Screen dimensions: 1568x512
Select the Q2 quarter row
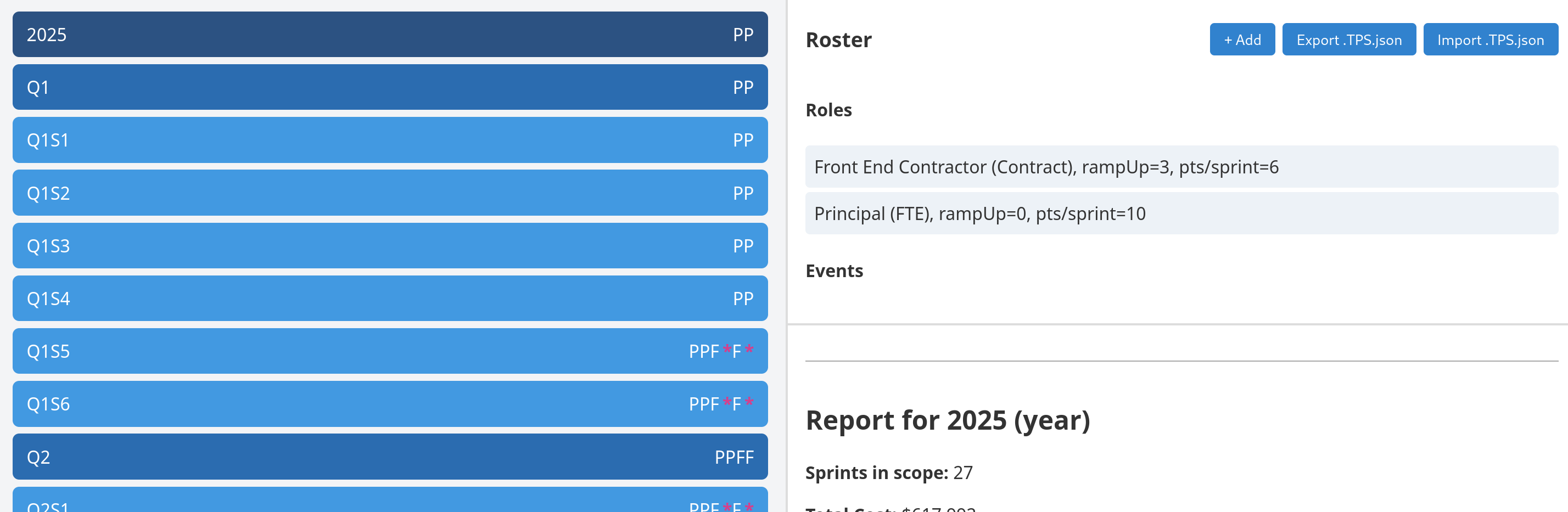coord(390,457)
